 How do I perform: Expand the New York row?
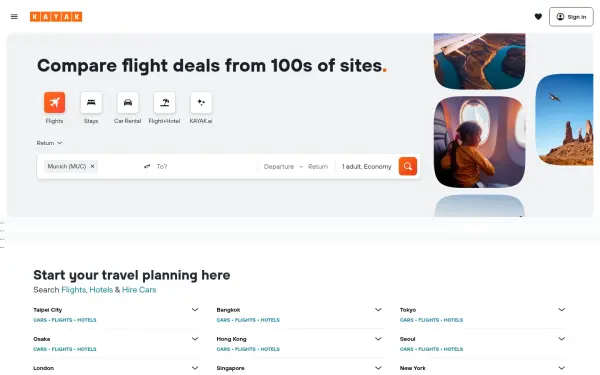pos(561,368)
